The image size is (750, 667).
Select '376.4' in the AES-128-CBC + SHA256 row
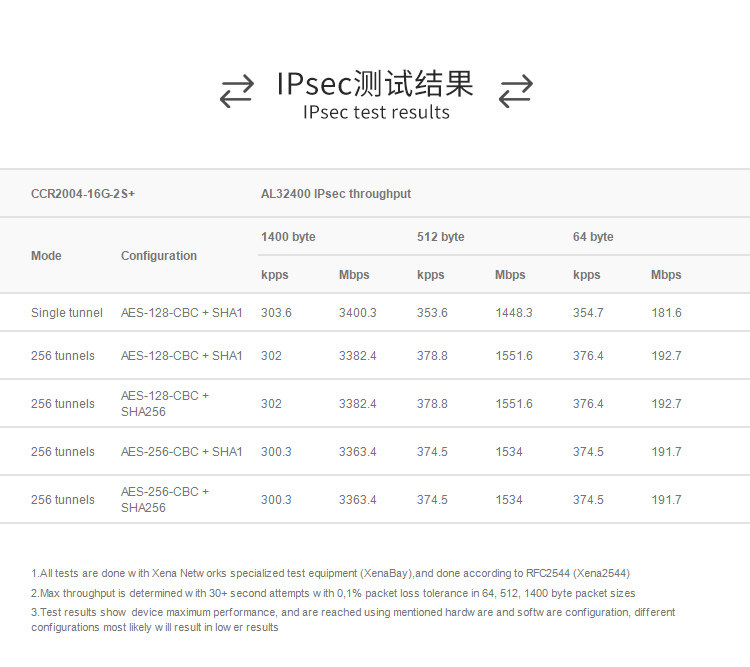click(588, 404)
